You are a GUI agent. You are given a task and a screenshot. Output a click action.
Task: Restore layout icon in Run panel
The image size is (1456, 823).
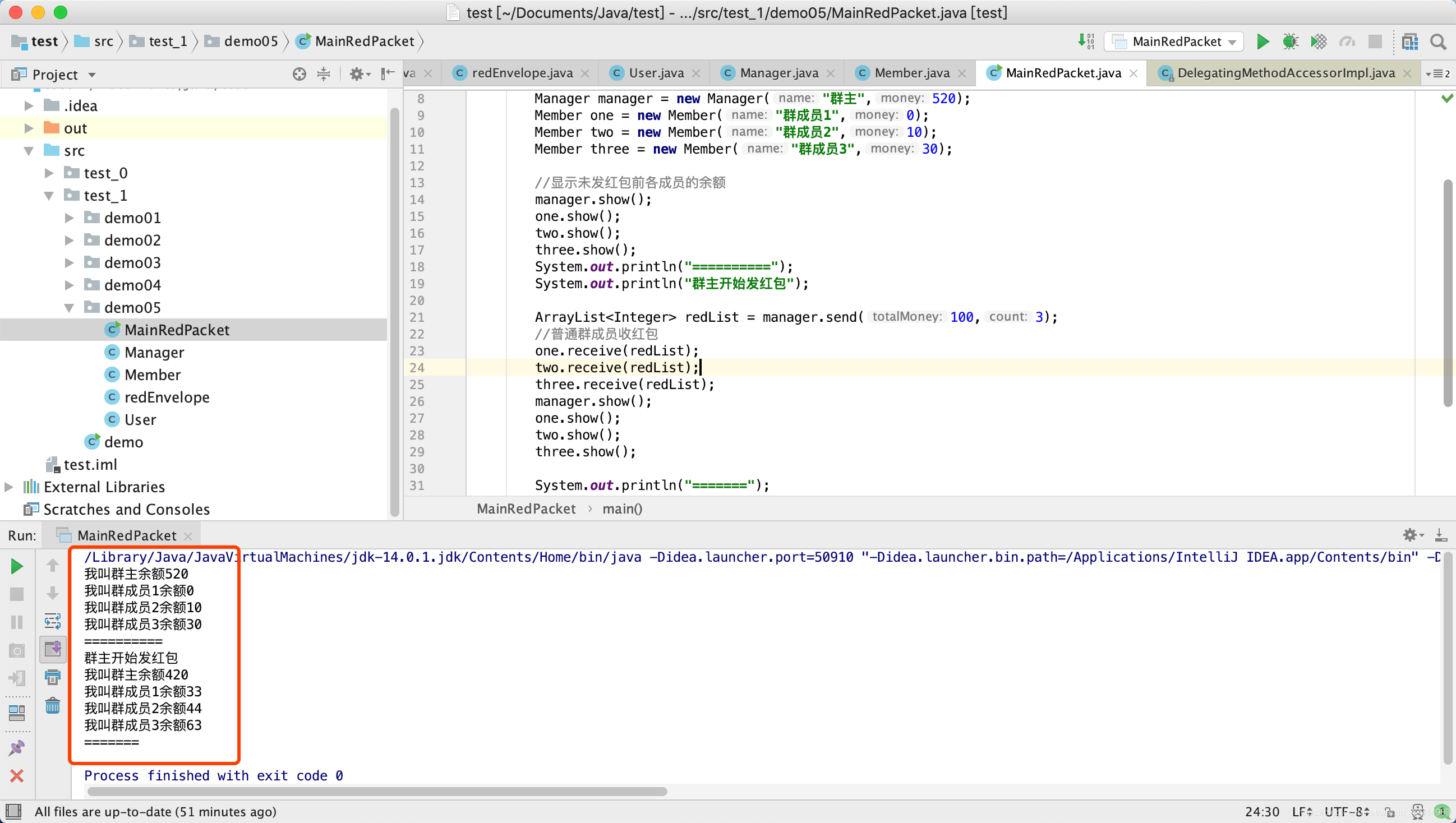(x=17, y=713)
